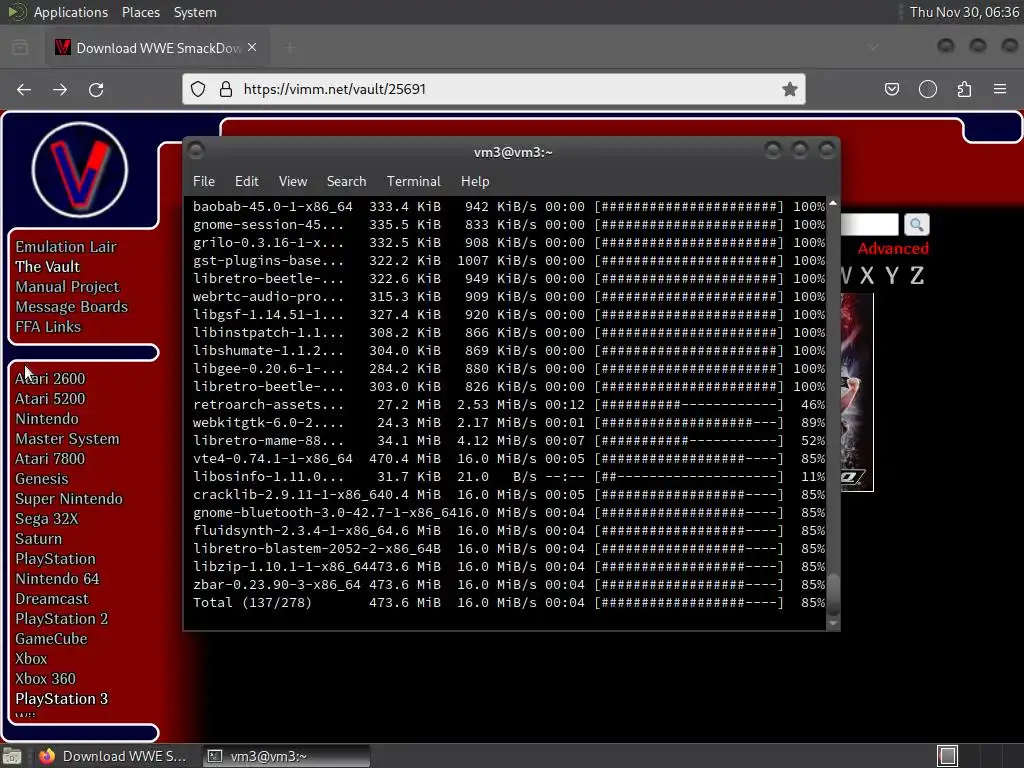Open the terminal View menu

(293, 181)
